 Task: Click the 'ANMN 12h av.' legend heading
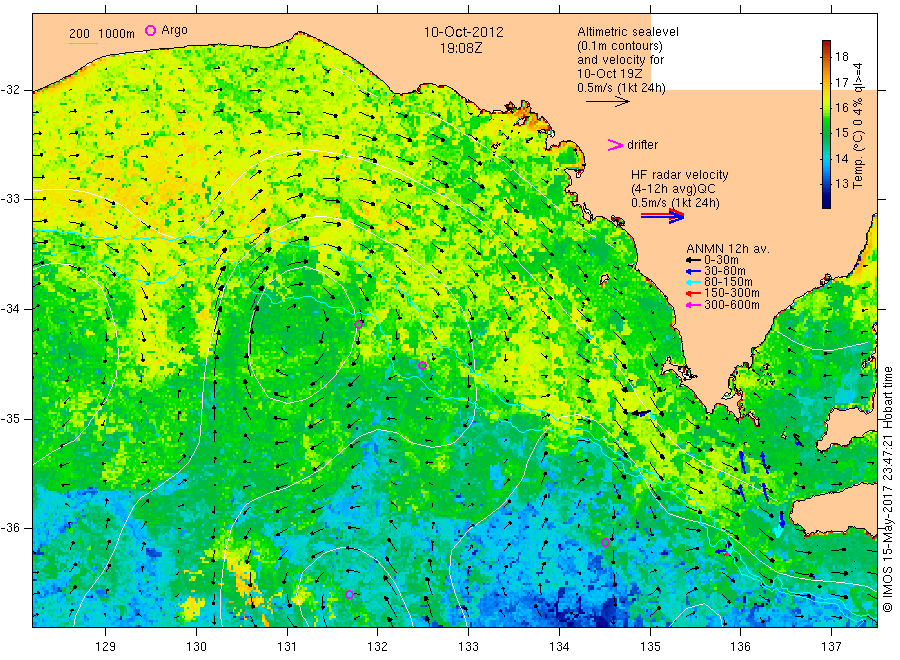[x=728, y=249]
